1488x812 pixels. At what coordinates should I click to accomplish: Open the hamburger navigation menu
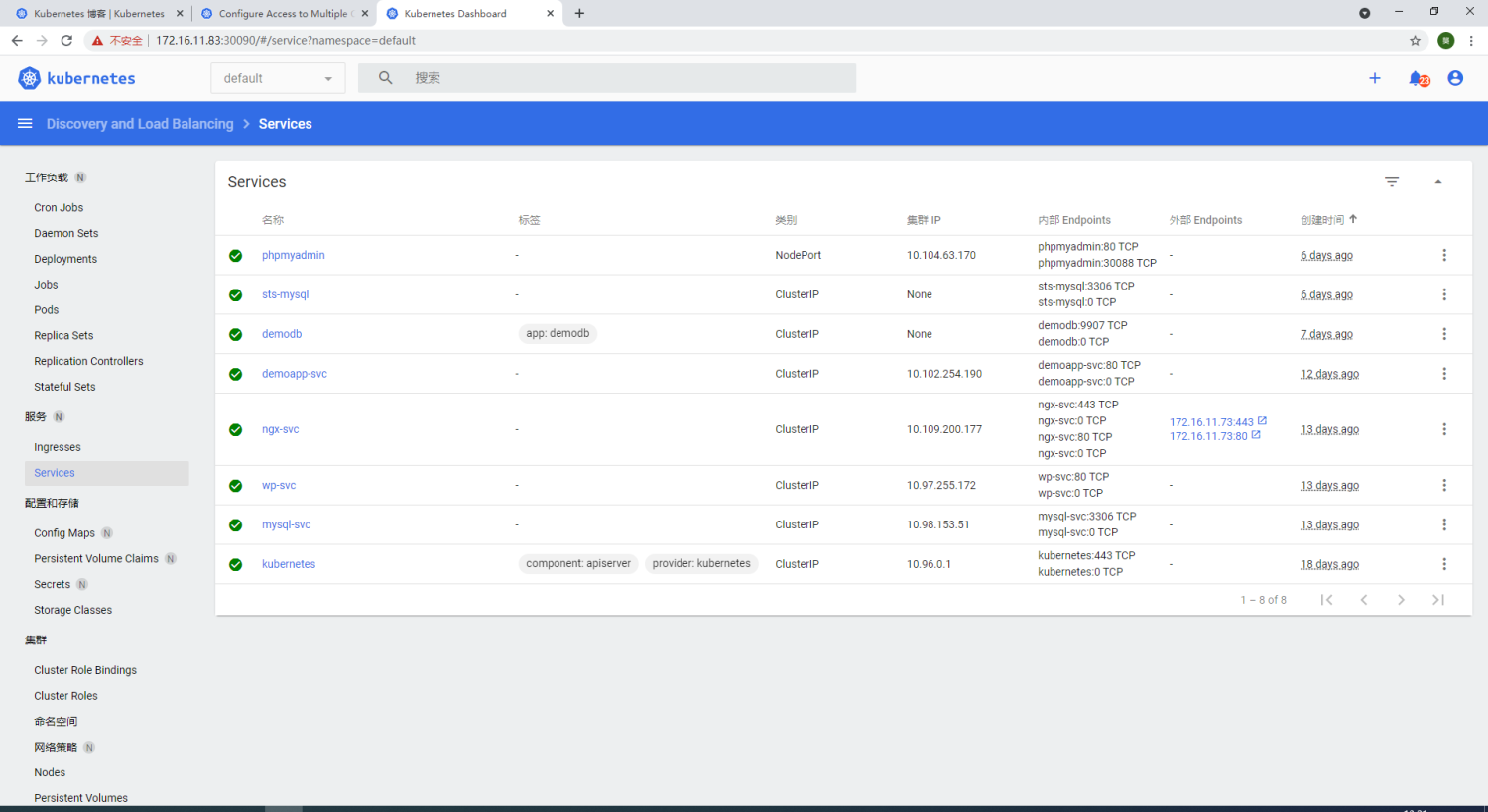point(25,123)
